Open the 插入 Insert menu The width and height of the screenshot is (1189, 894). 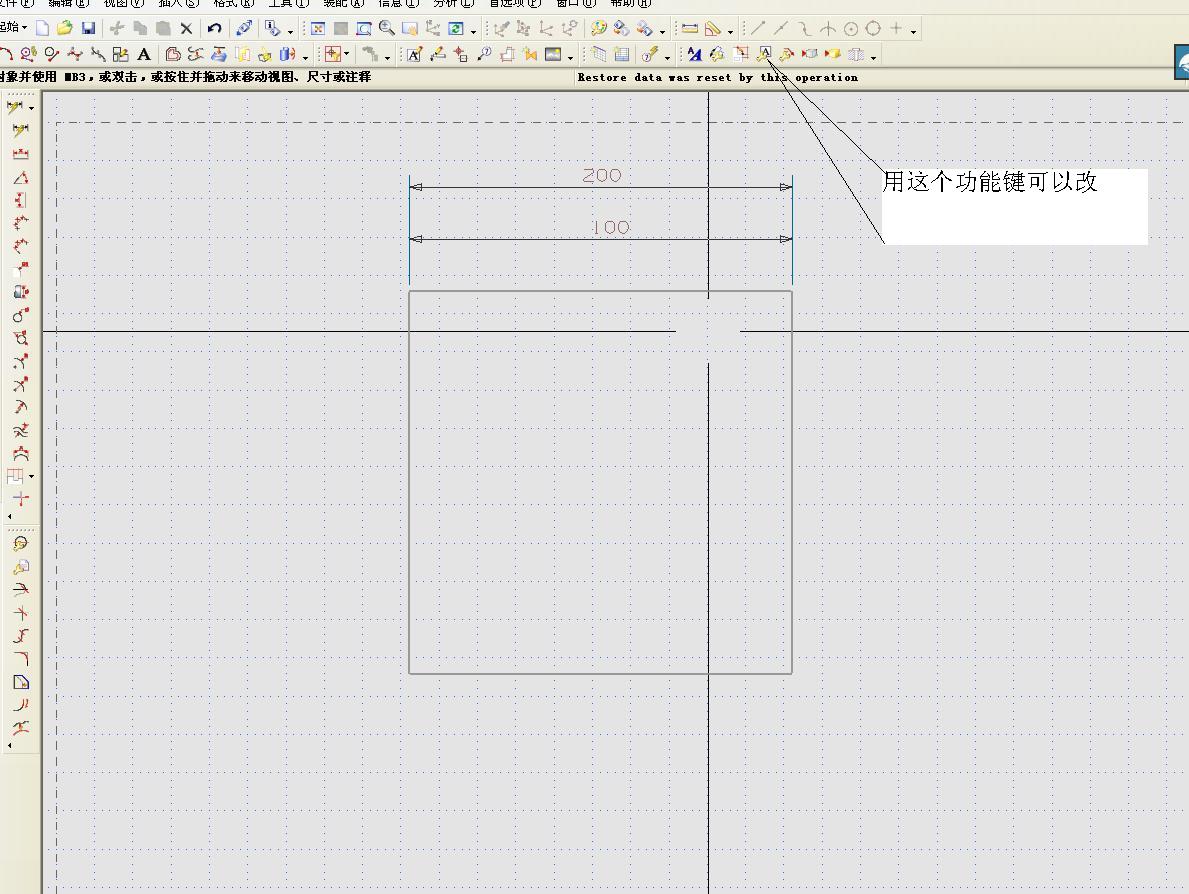179,4
